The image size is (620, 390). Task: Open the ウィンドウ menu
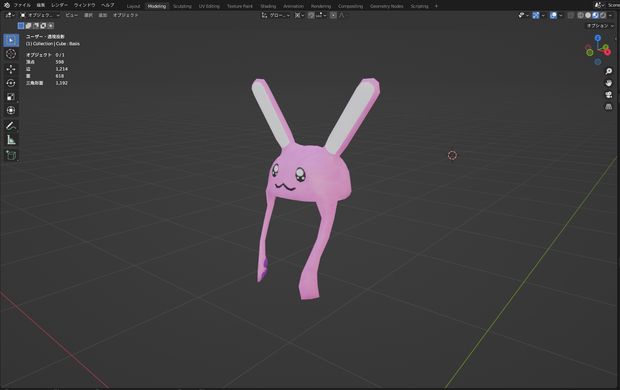click(85, 5)
